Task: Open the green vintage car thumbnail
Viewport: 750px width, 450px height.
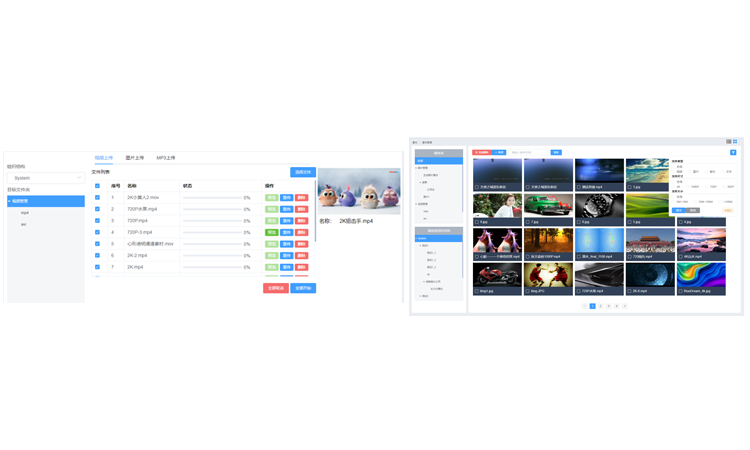Action: 548,208
